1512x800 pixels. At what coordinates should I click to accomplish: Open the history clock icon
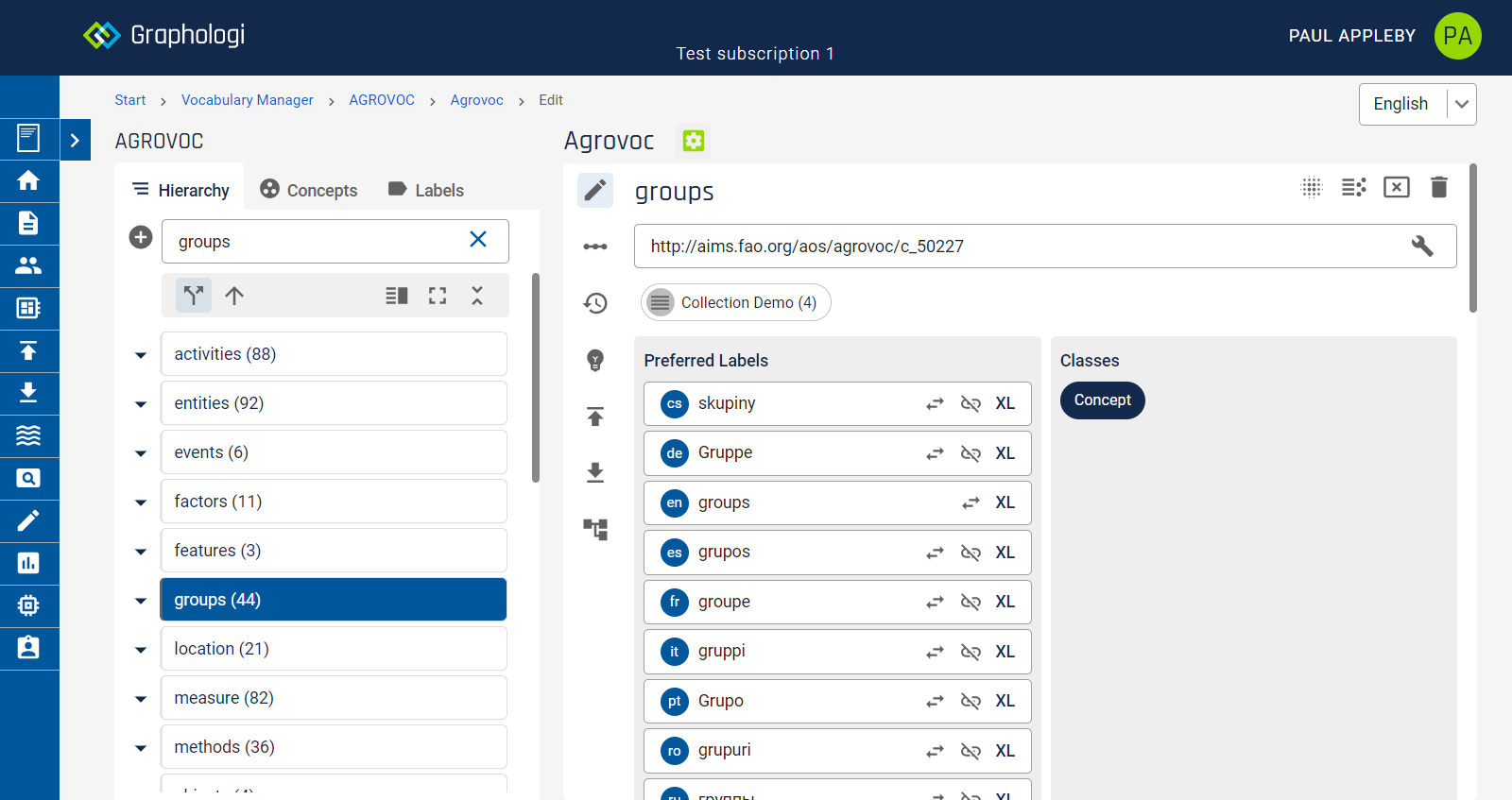coord(595,303)
